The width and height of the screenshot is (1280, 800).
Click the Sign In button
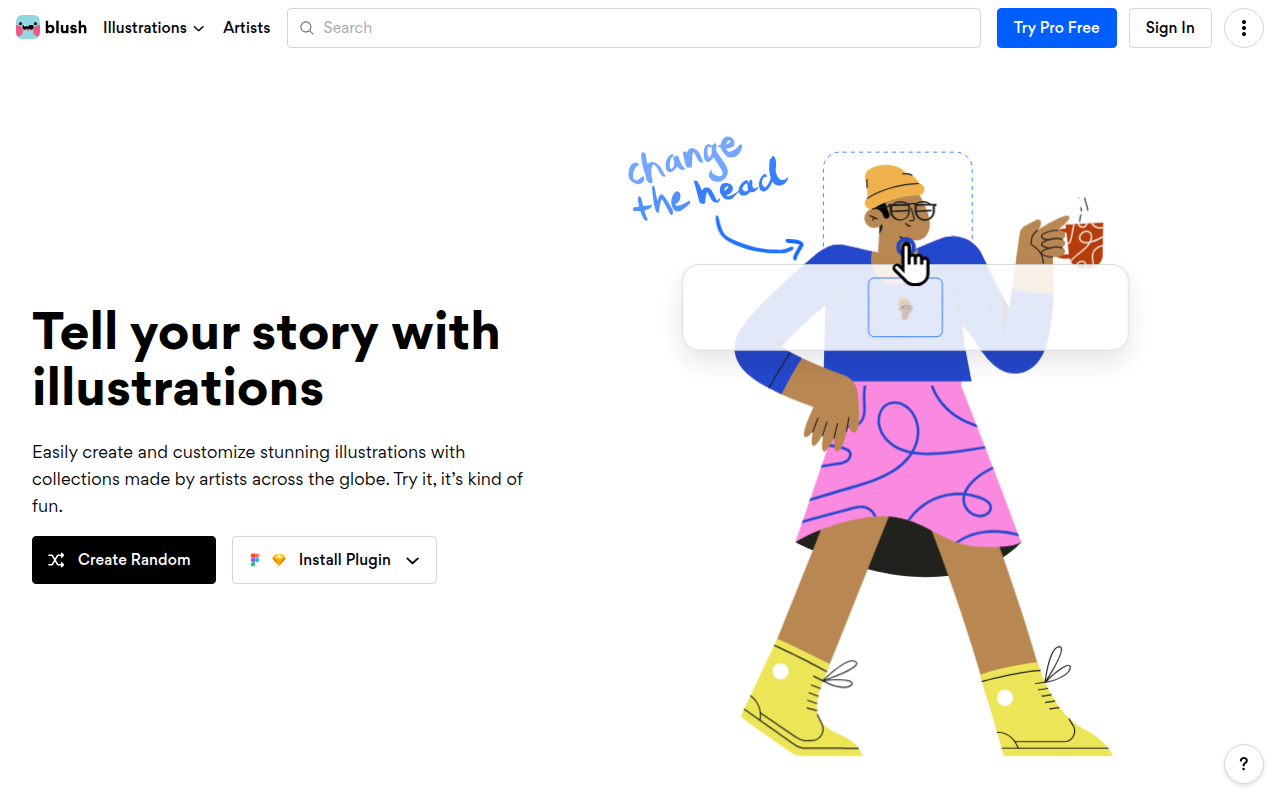1170,28
